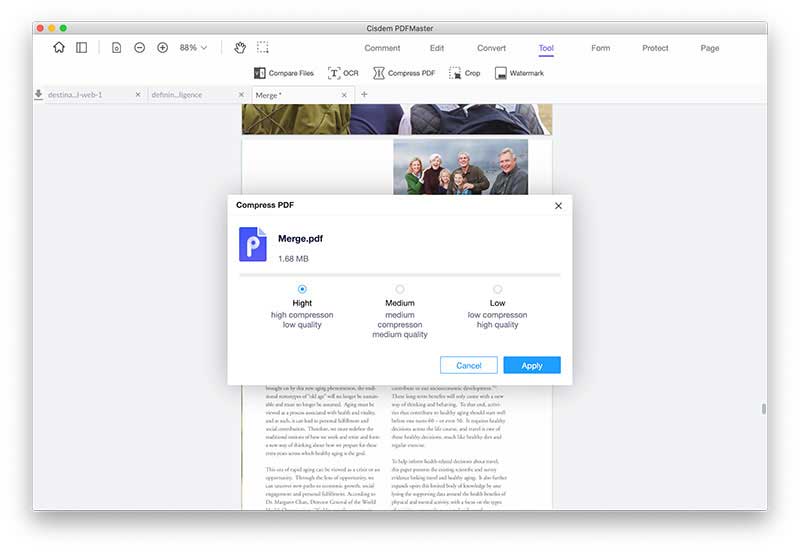Switch to the Tool tab

(x=546, y=48)
